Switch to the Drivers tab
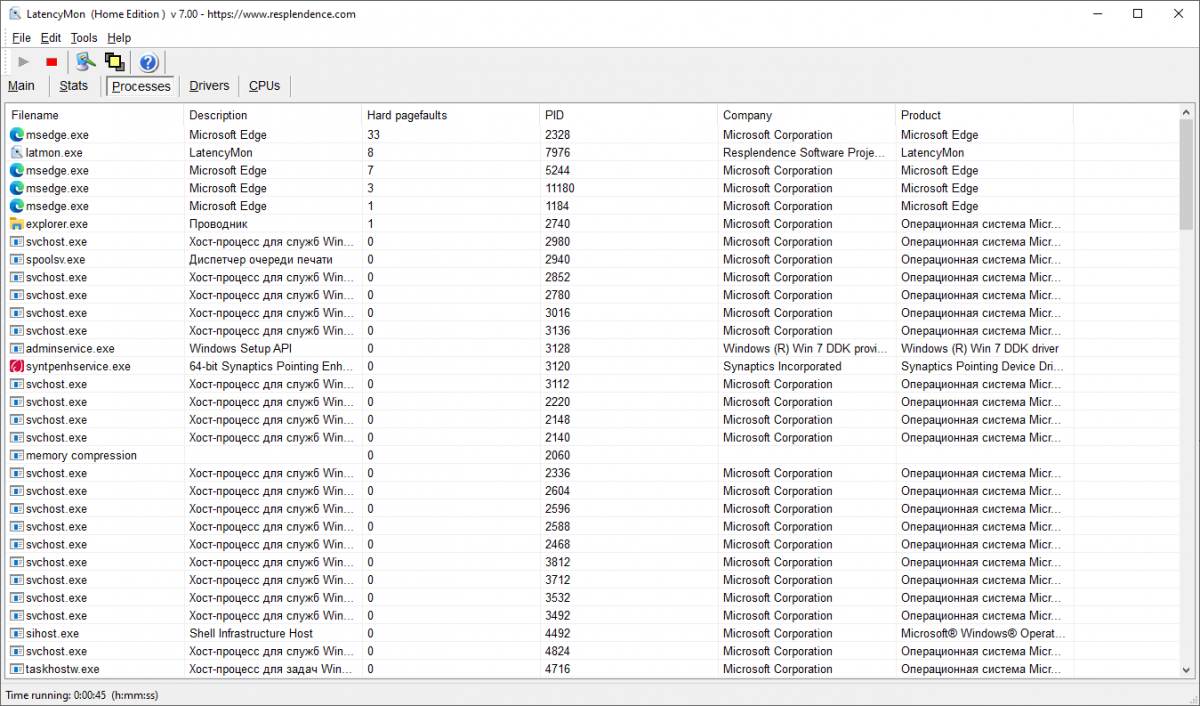 (x=209, y=86)
